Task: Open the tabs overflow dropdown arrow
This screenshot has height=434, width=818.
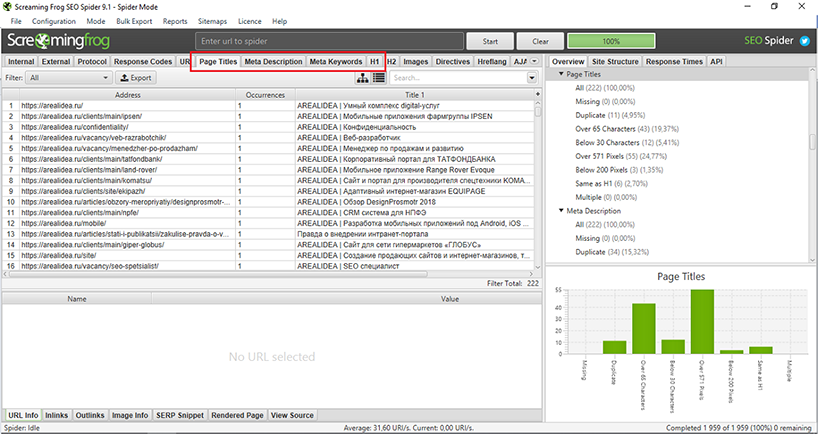Action: point(534,61)
